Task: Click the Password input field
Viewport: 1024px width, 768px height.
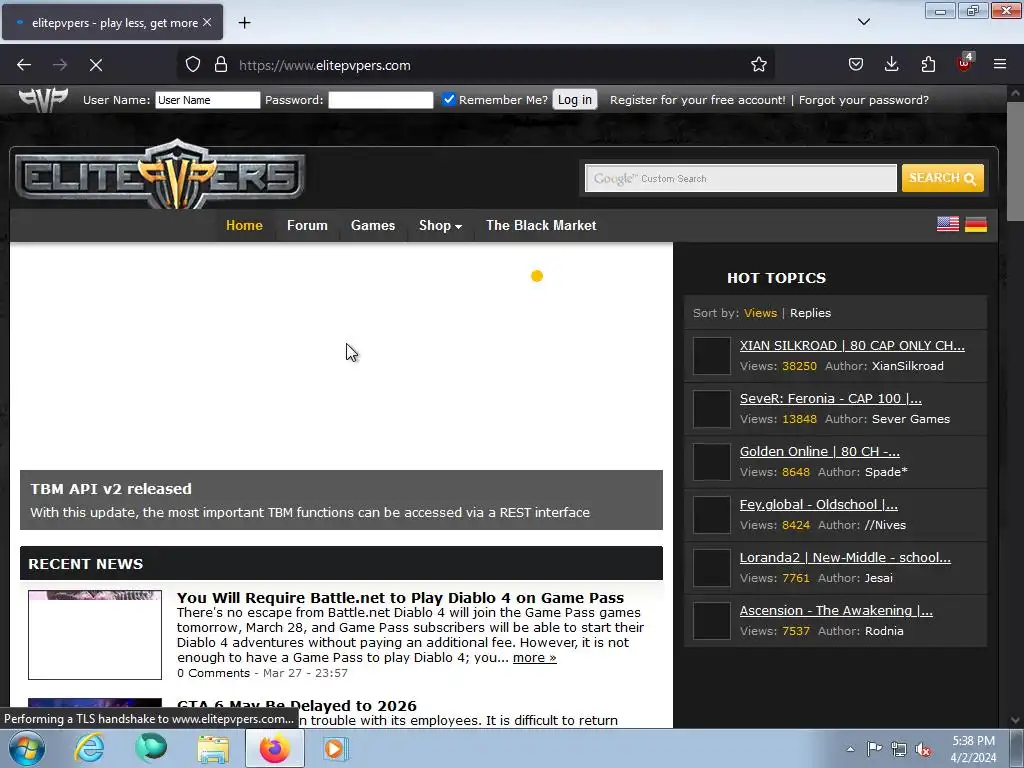Action: coord(380,100)
